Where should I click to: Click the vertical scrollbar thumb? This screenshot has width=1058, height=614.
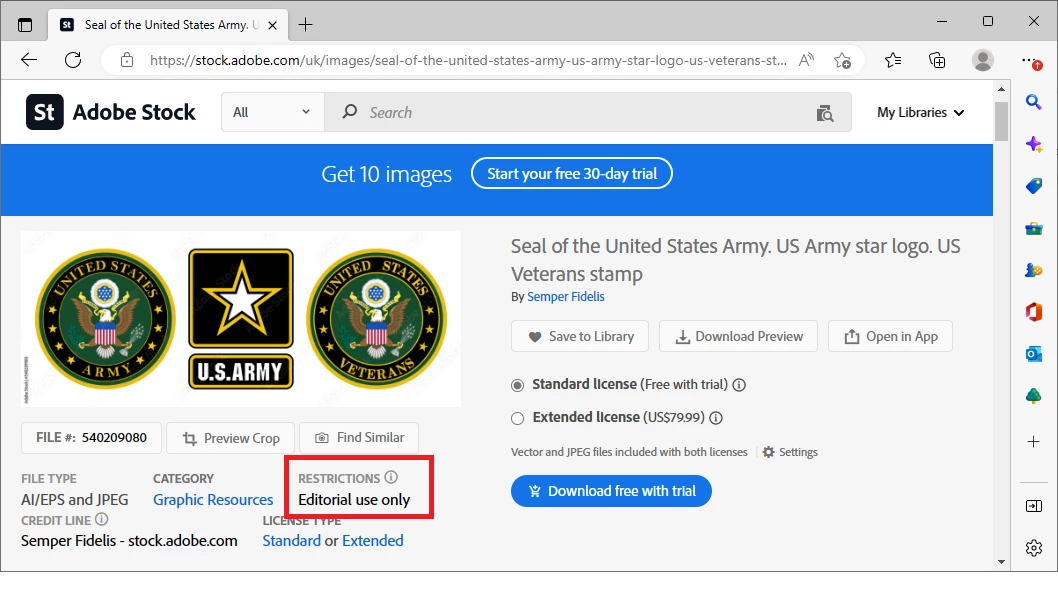1001,121
